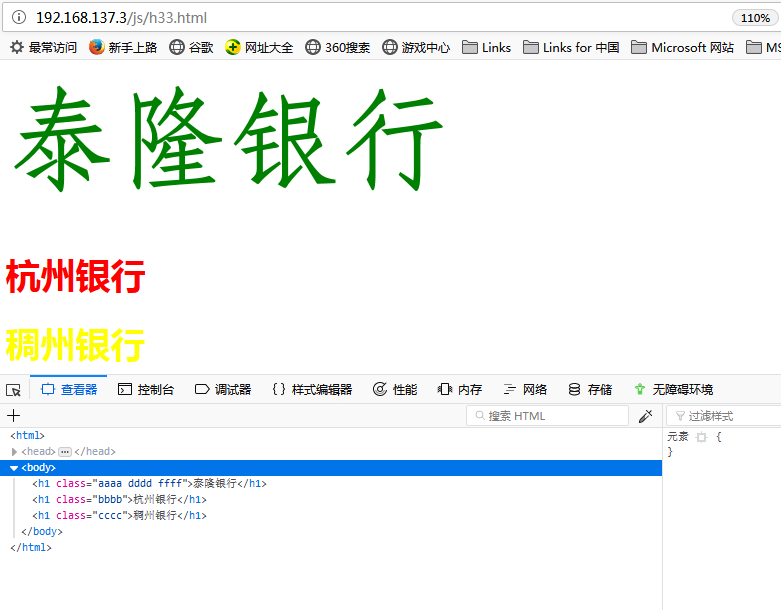Click the plus button to create new node
The height and width of the screenshot is (610, 781).
click(x=13, y=415)
